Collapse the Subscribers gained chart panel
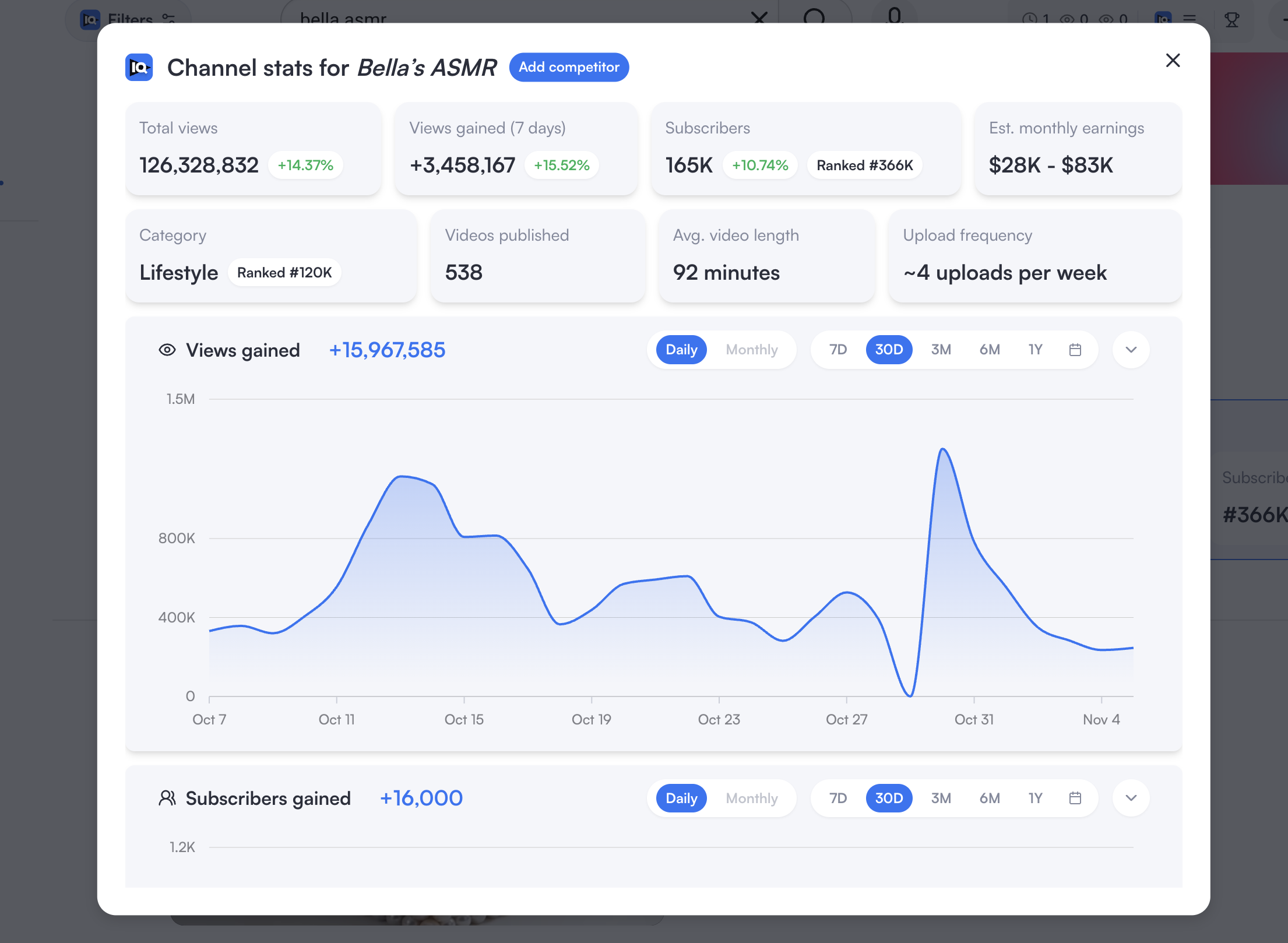1288x943 pixels. (1131, 798)
